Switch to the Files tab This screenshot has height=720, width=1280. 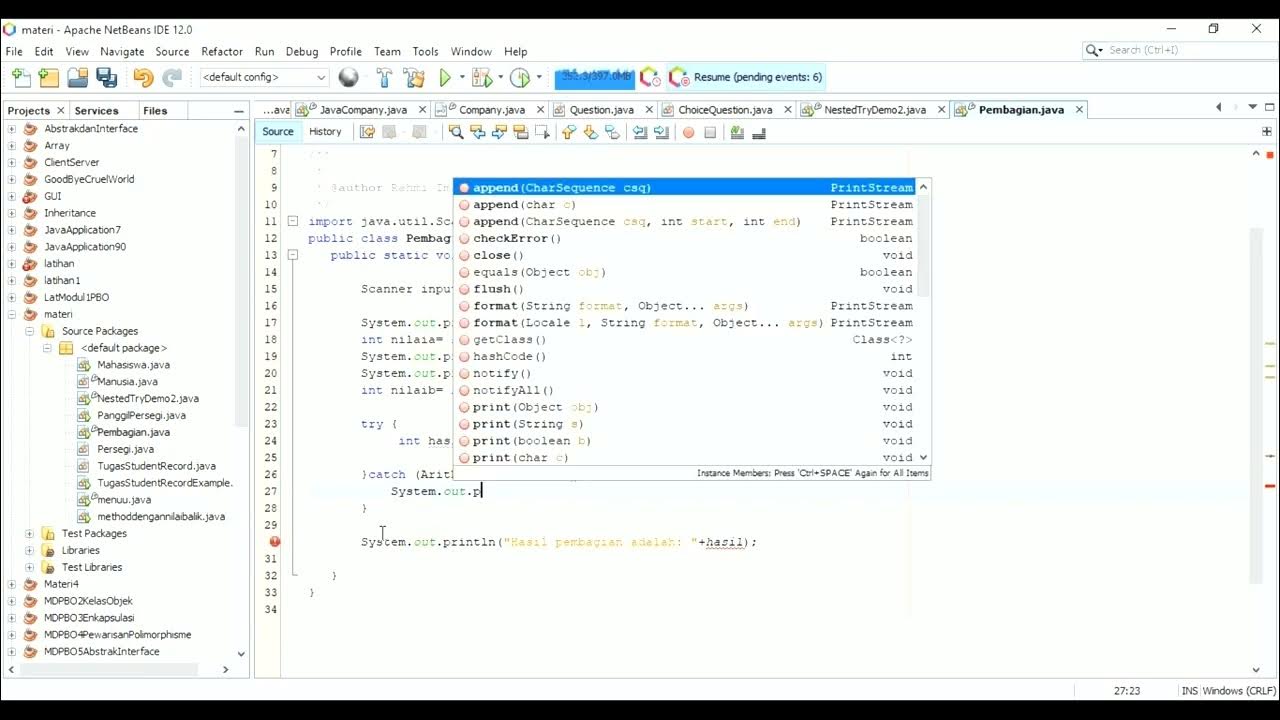pos(155,110)
